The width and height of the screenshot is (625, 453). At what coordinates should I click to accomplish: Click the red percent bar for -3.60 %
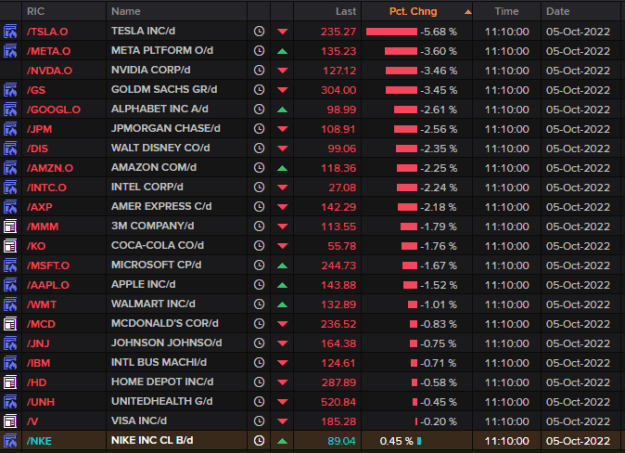(401, 51)
